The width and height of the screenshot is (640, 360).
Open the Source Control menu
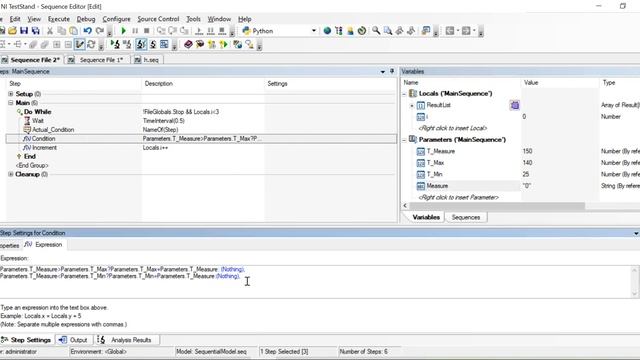[158, 19]
